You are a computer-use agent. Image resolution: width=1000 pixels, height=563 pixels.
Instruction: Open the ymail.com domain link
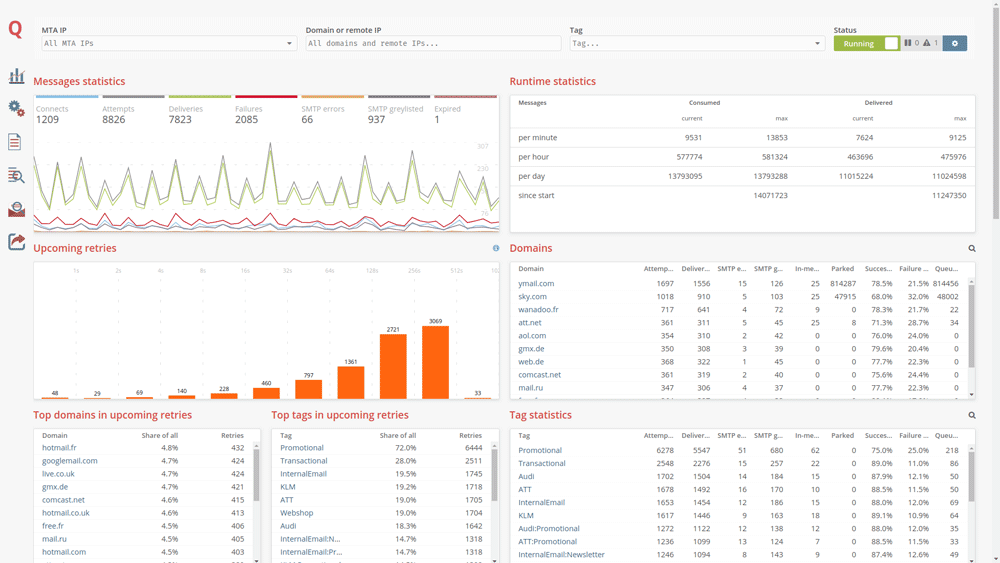point(536,284)
